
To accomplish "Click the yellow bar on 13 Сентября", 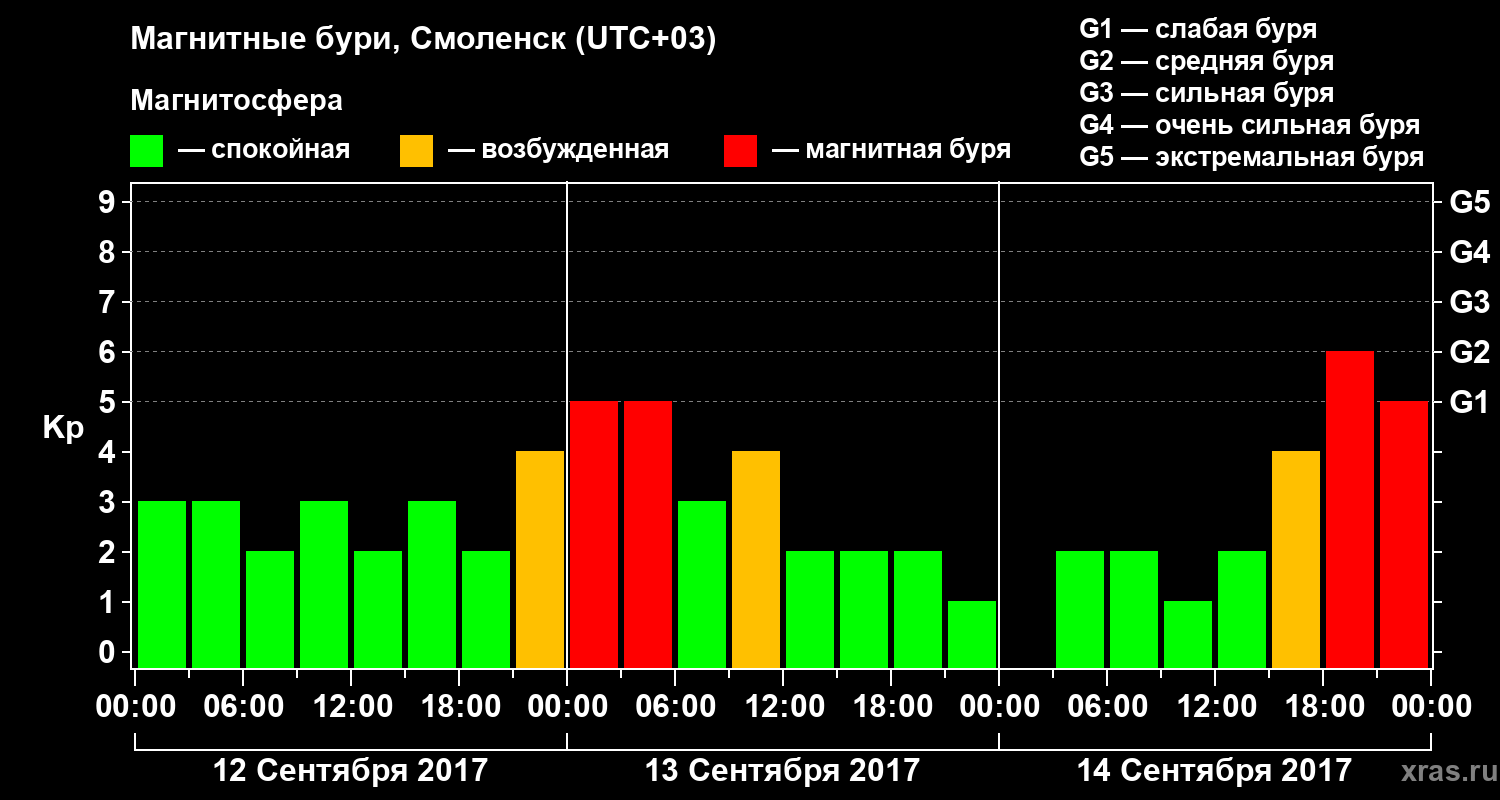I will coord(756,559).
